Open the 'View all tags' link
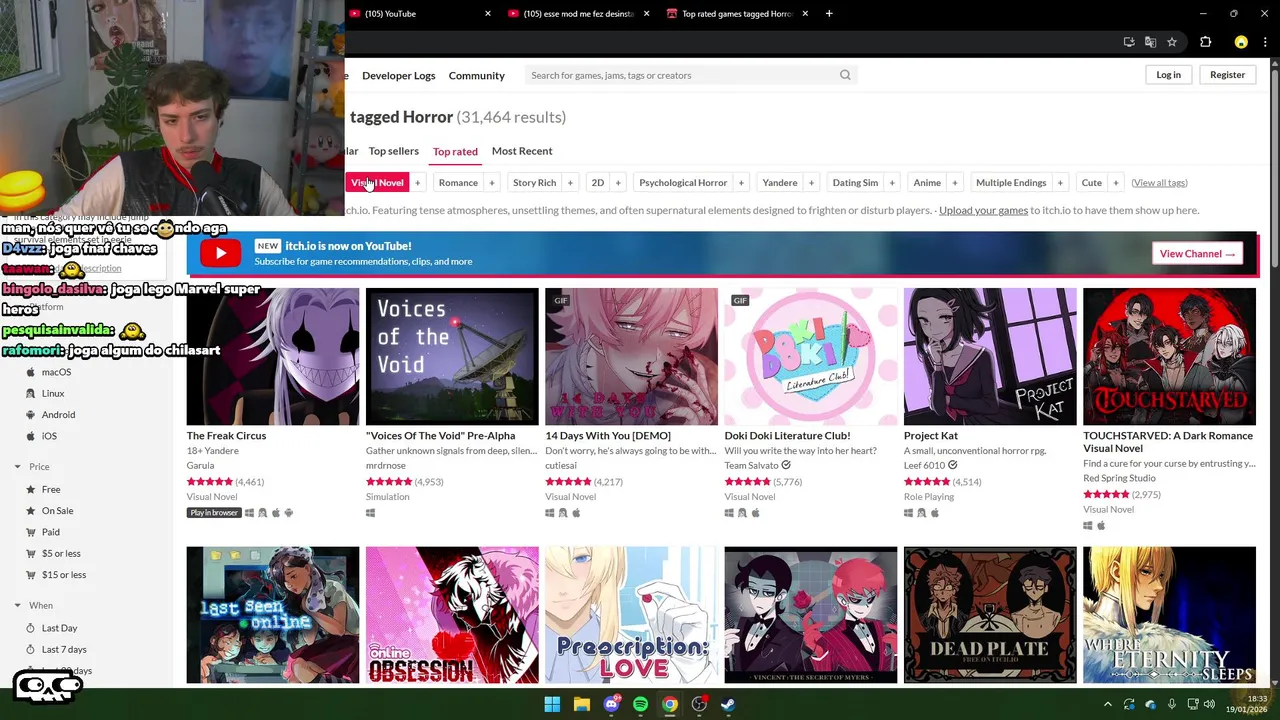The height and width of the screenshot is (720, 1280). [1159, 183]
